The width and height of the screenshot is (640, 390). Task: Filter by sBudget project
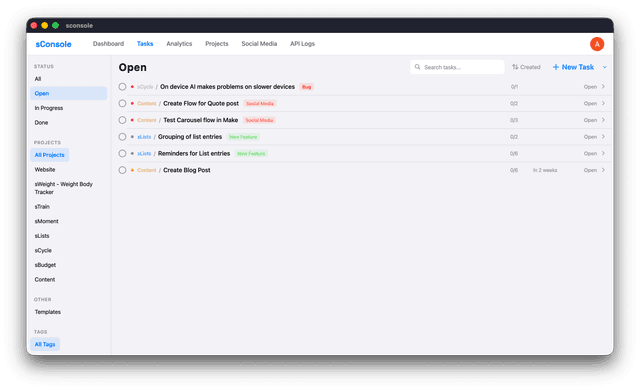pyautogui.click(x=45, y=265)
